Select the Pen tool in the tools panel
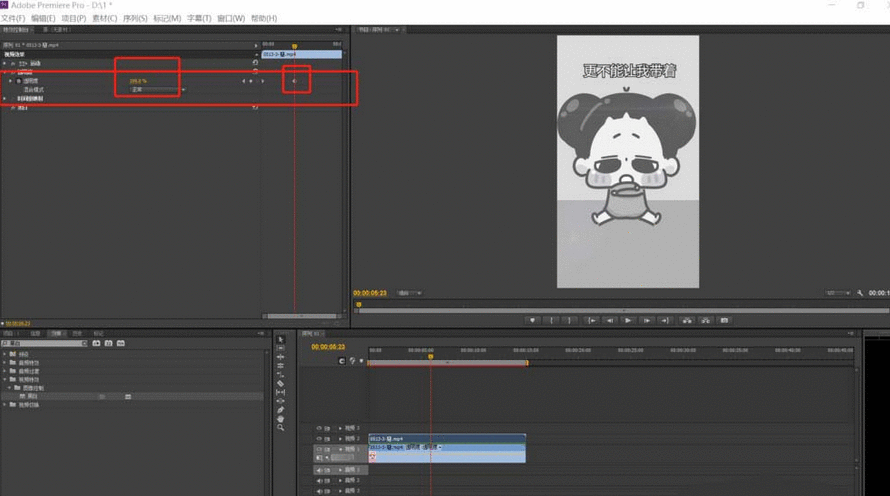The height and width of the screenshot is (496, 890). pos(281,410)
